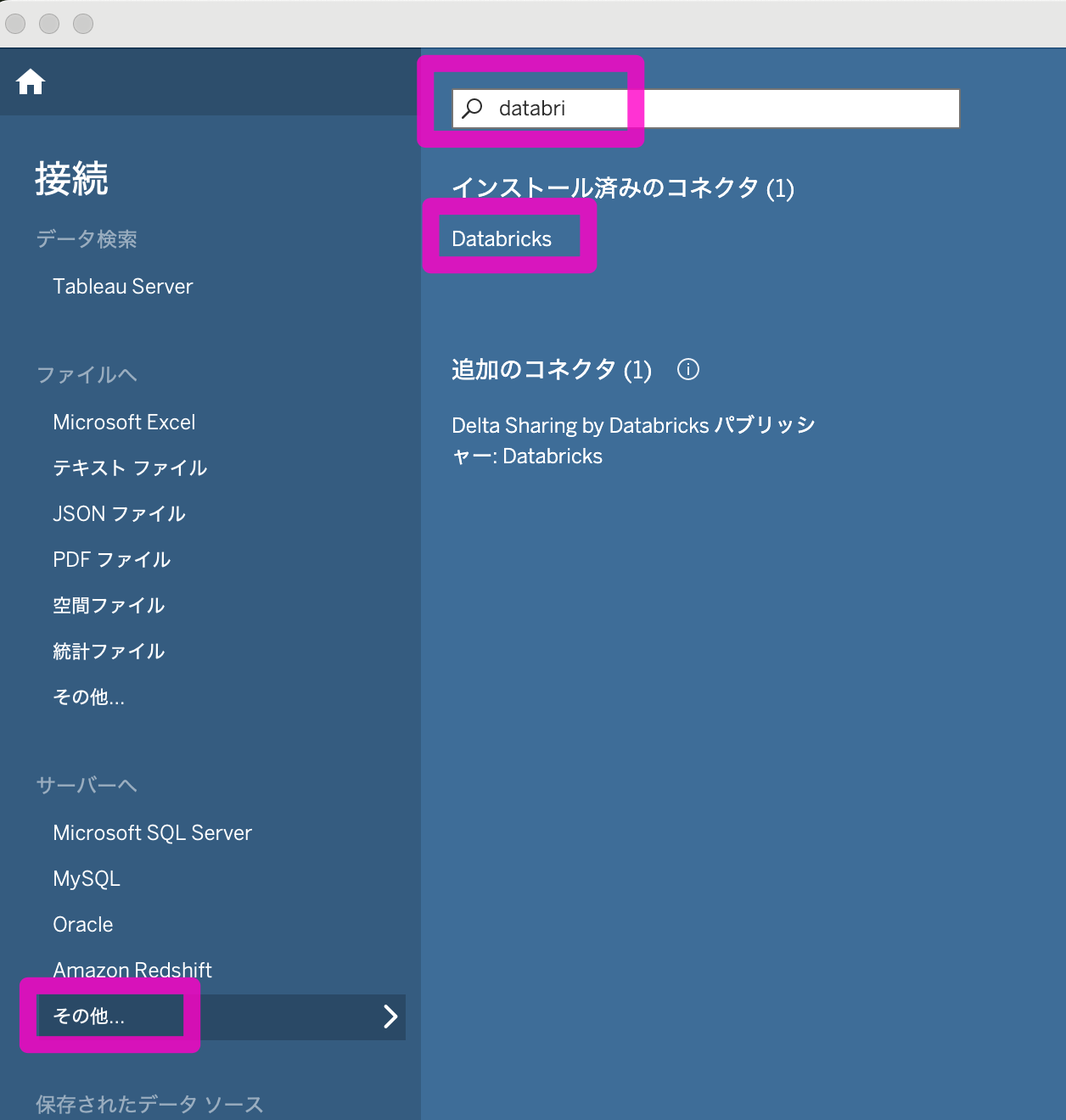Go to the home icon
Screen dimensions: 1066x1120
[x=31, y=81]
